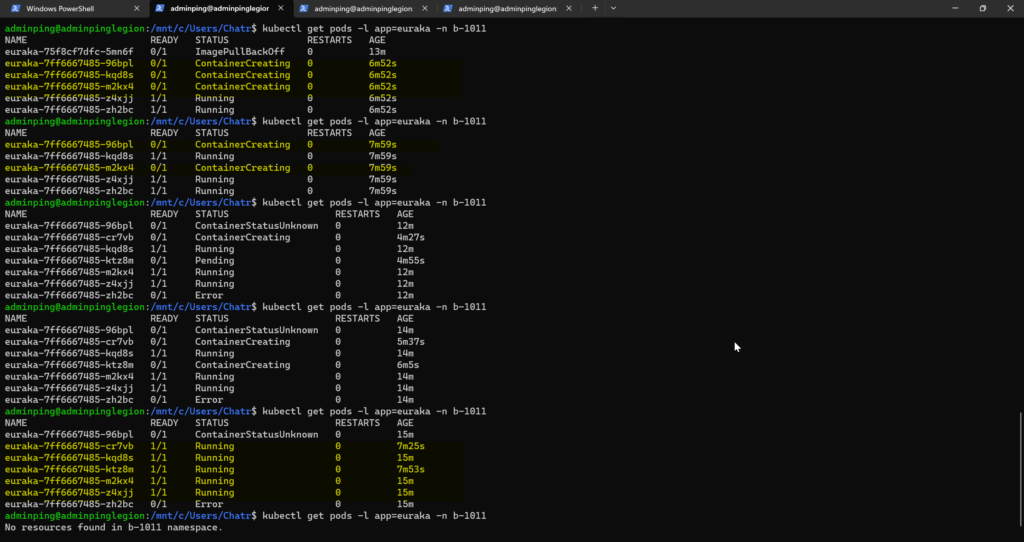Click the 13m age value
Viewport: 1024px width, 542px height.
click(377, 52)
